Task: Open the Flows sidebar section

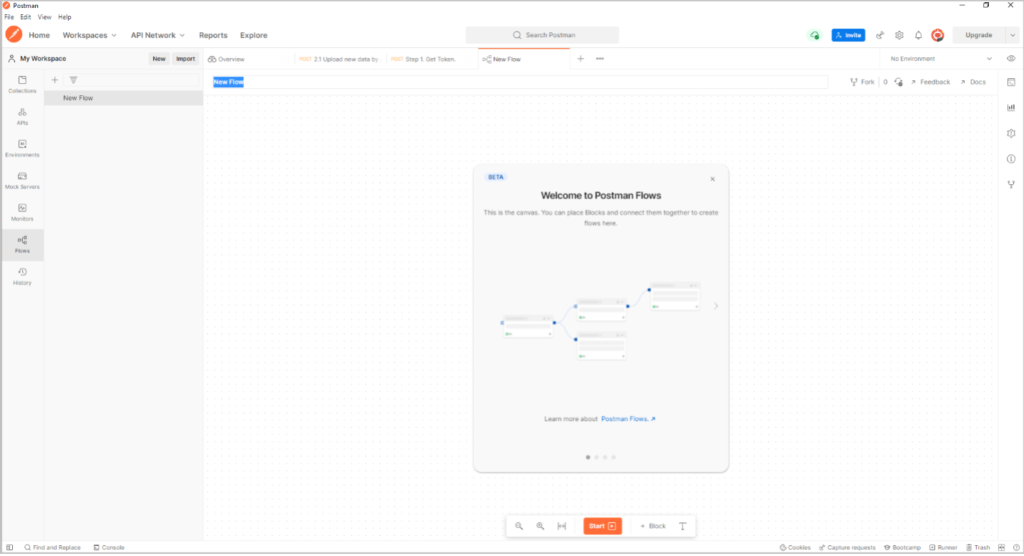Action: click(22, 243)
